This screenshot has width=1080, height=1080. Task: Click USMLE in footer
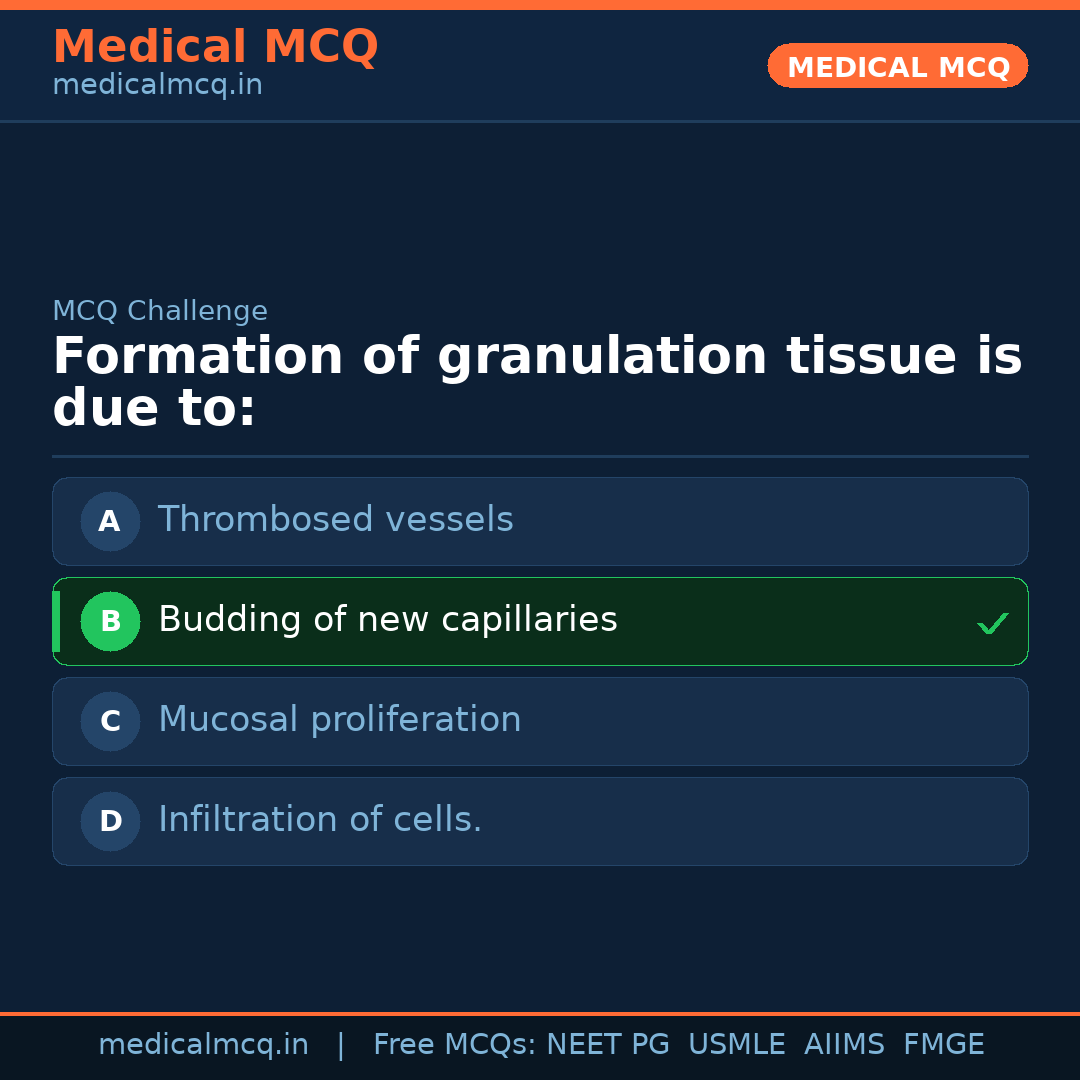click(x=736, y=1045)
